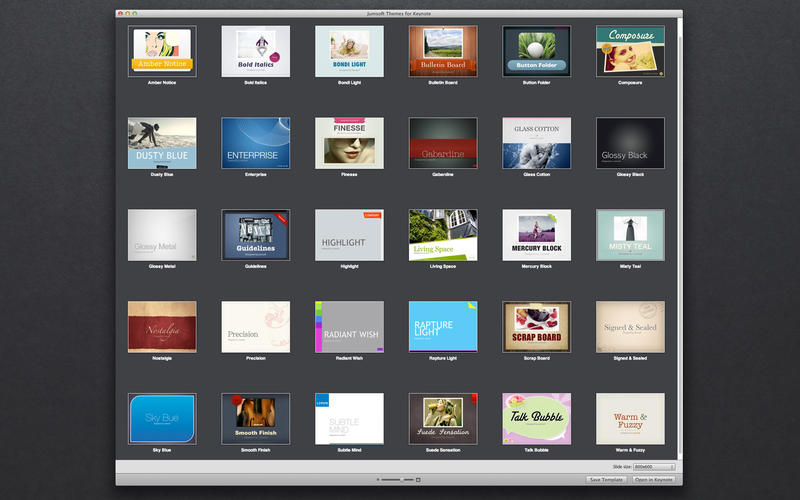Select the Button Folder theme
The width and height of the screenshot is (800, 500).
(x=537, y=52)
